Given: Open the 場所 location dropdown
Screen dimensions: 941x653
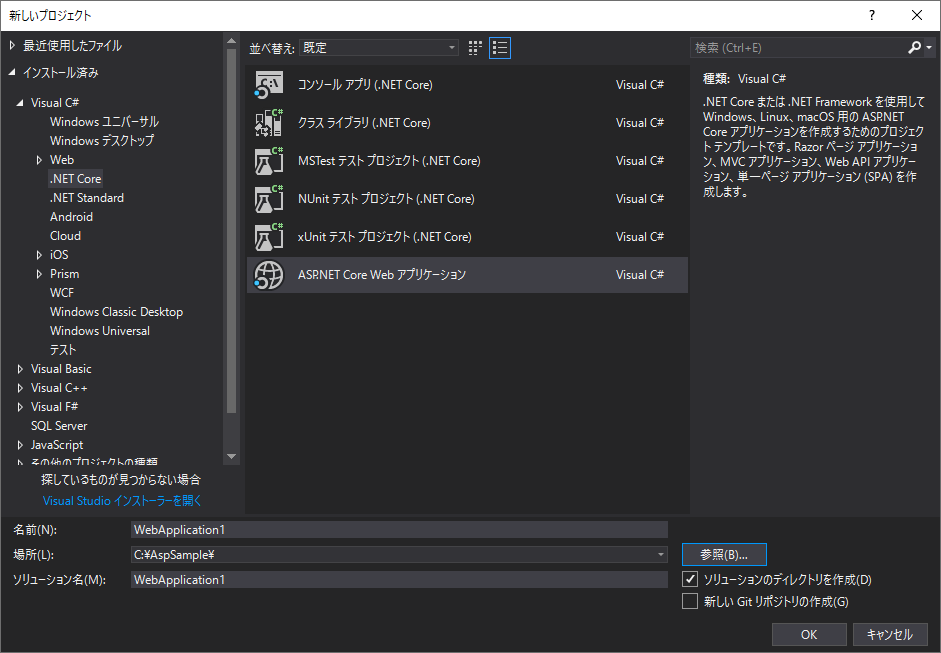Looking at the screenshot, I should [x=661, y=553].
